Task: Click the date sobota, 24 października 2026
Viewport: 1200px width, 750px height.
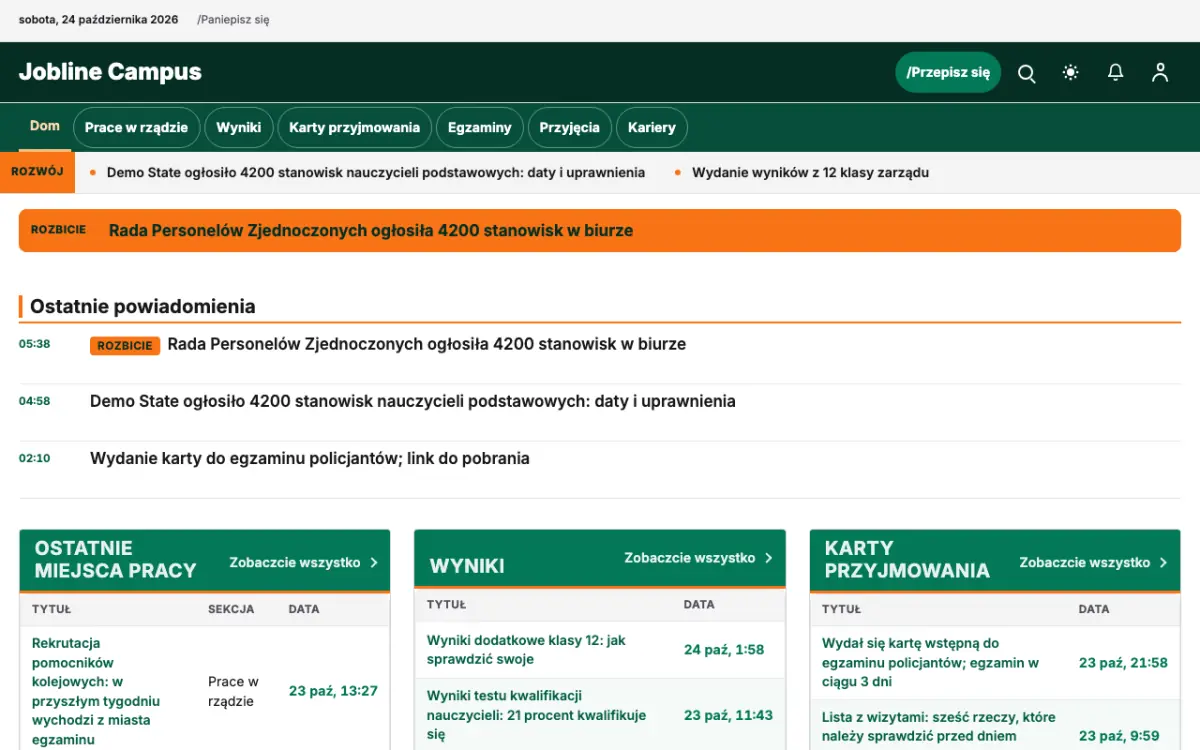Action: click(x=98, y=20)
